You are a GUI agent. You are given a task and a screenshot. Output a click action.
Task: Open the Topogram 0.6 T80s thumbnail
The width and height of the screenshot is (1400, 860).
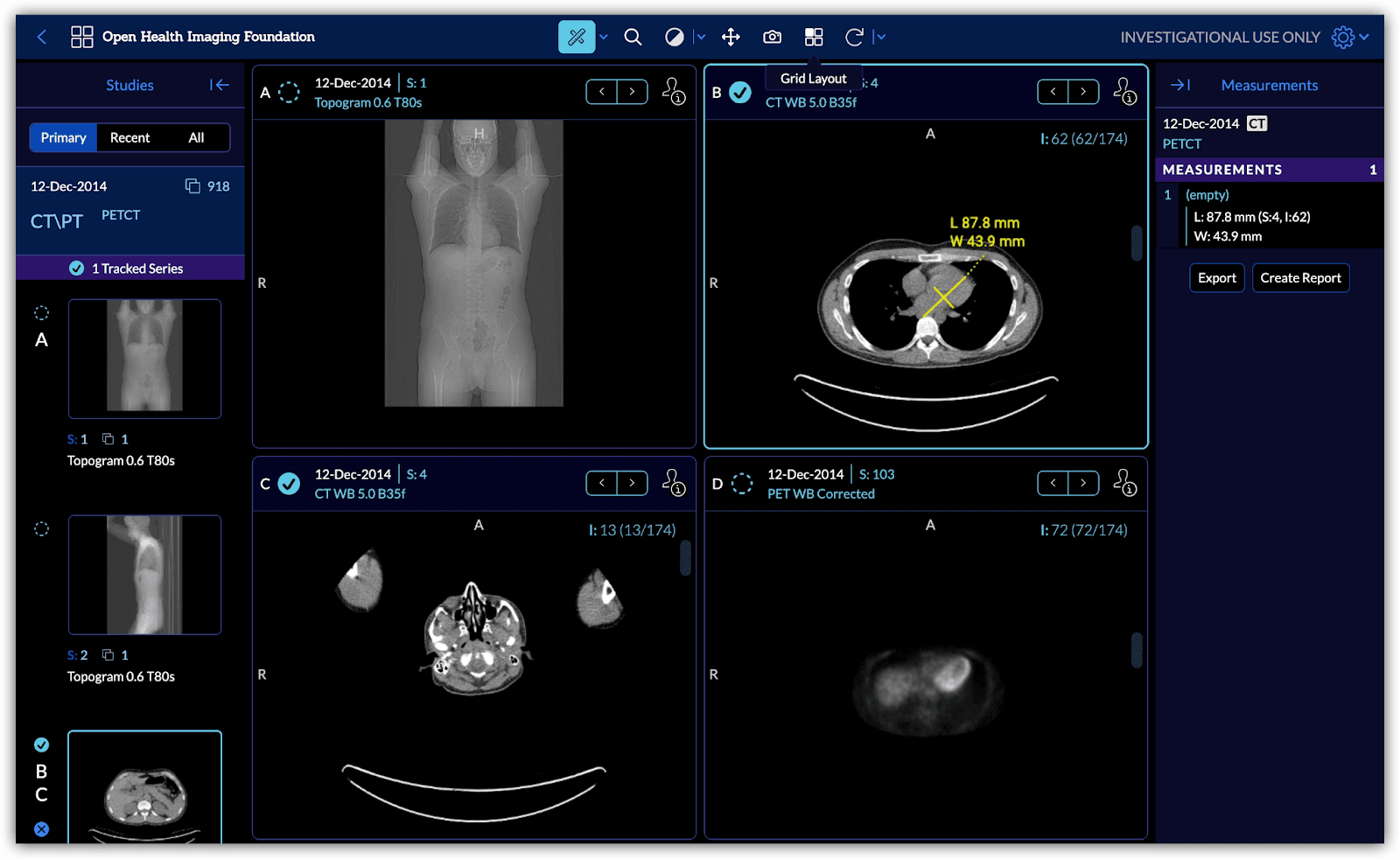[x=144, y=359]
